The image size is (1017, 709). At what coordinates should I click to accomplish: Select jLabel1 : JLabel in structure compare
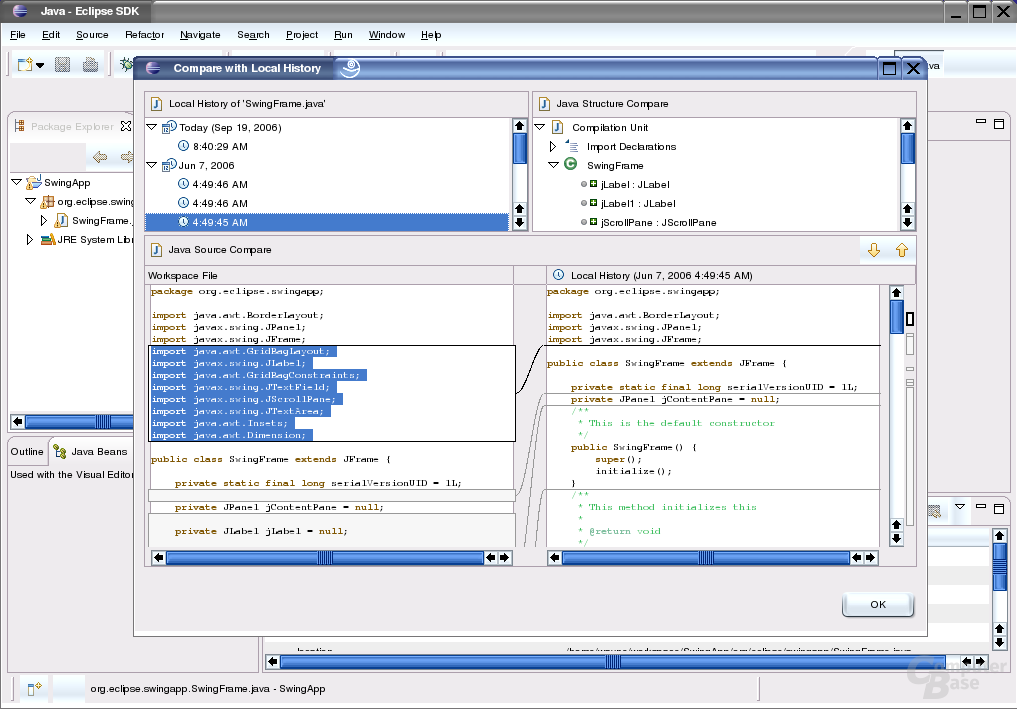tap(638, 204)
